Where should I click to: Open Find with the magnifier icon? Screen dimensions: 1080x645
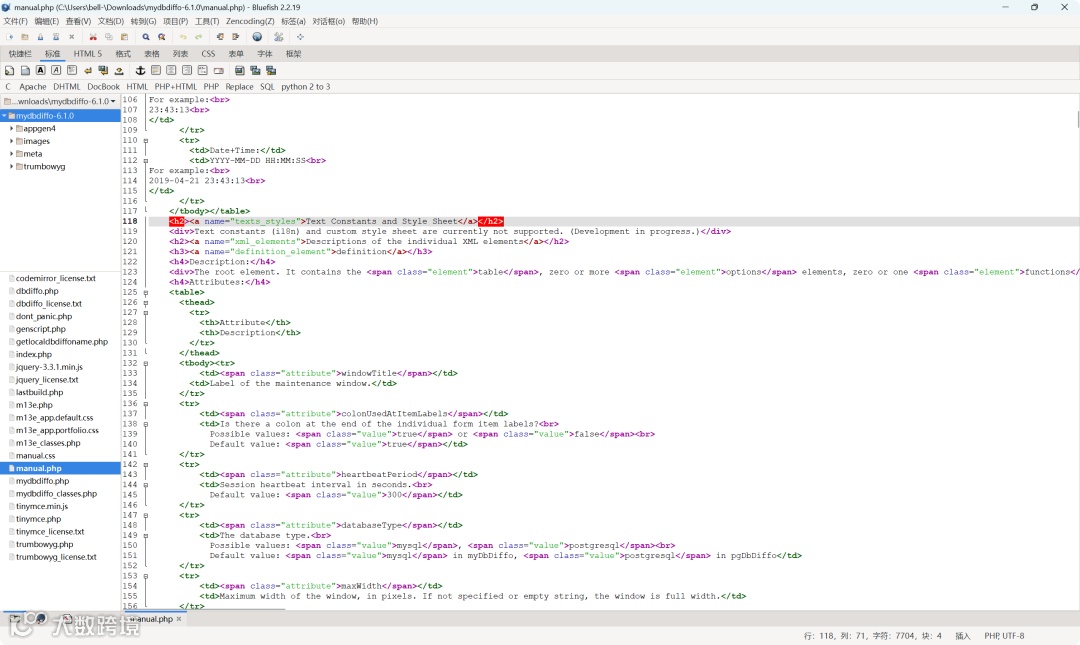pyautogui.click(x=146, y=37)
